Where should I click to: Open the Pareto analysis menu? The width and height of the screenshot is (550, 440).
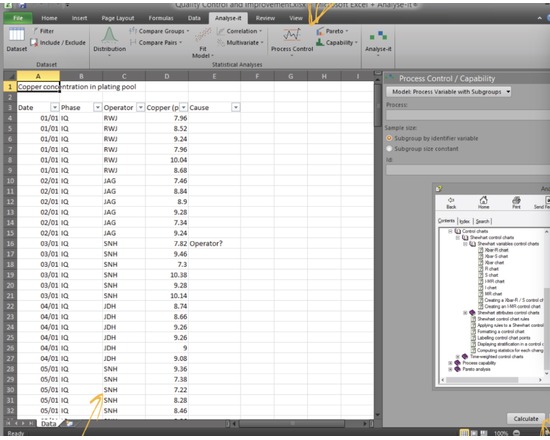(332, 31)
